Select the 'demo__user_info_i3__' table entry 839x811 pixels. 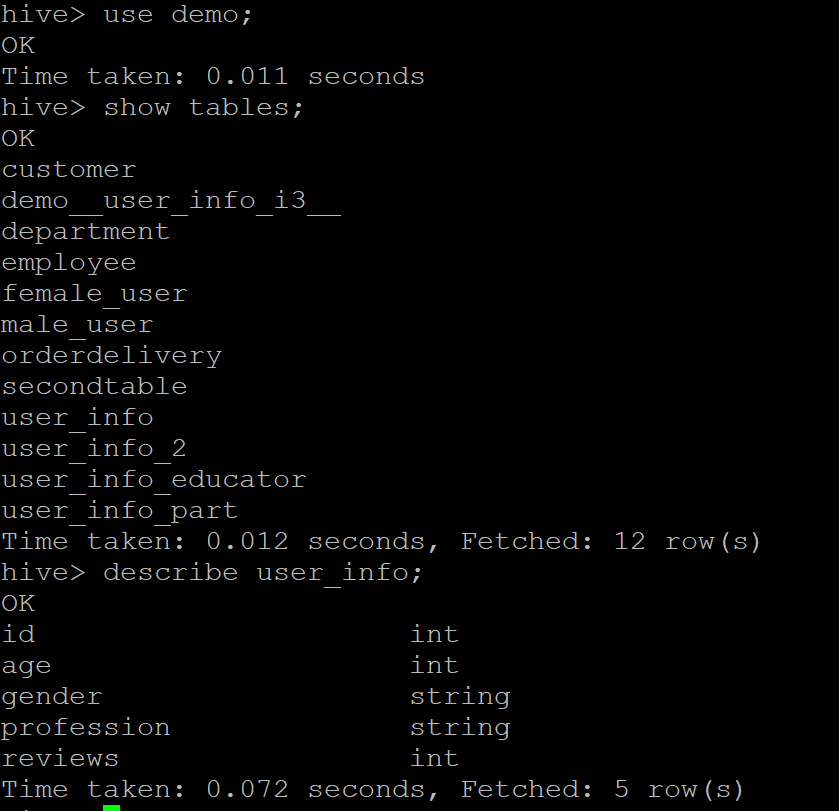171,202
